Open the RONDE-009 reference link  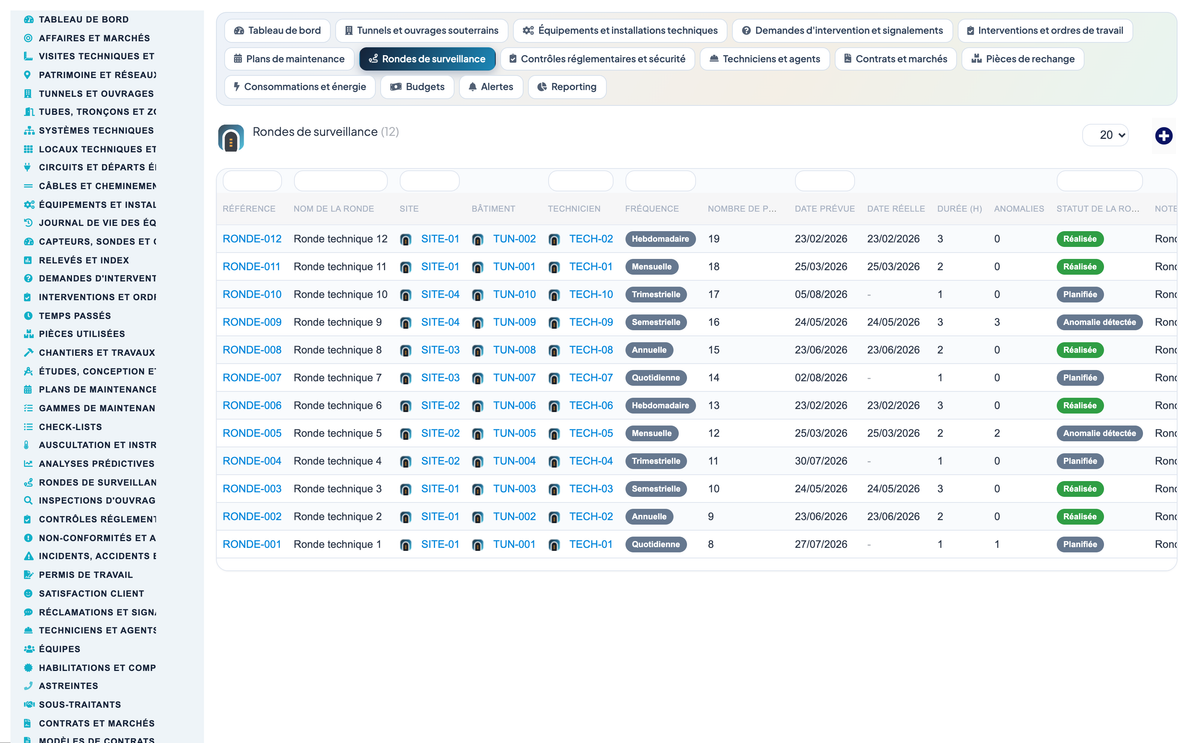[x=252, y=322]
